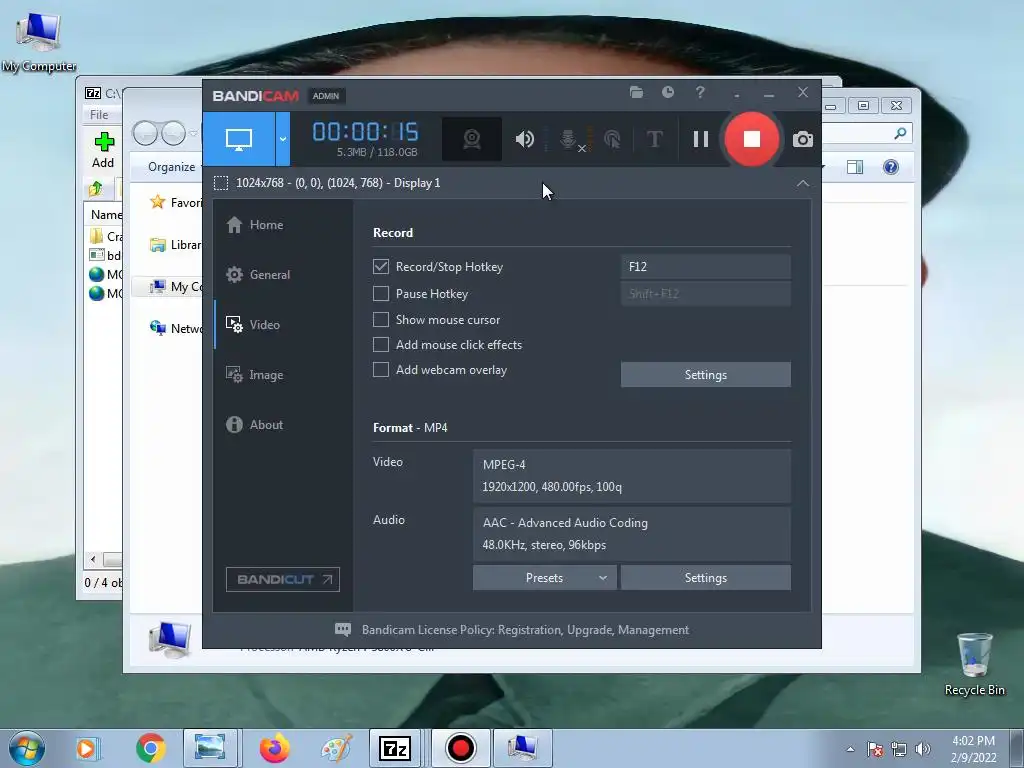Image resolution: width=1024 pixels, height=768 pixels.
Task: Stop recording with red button
Action: (752, 138)
